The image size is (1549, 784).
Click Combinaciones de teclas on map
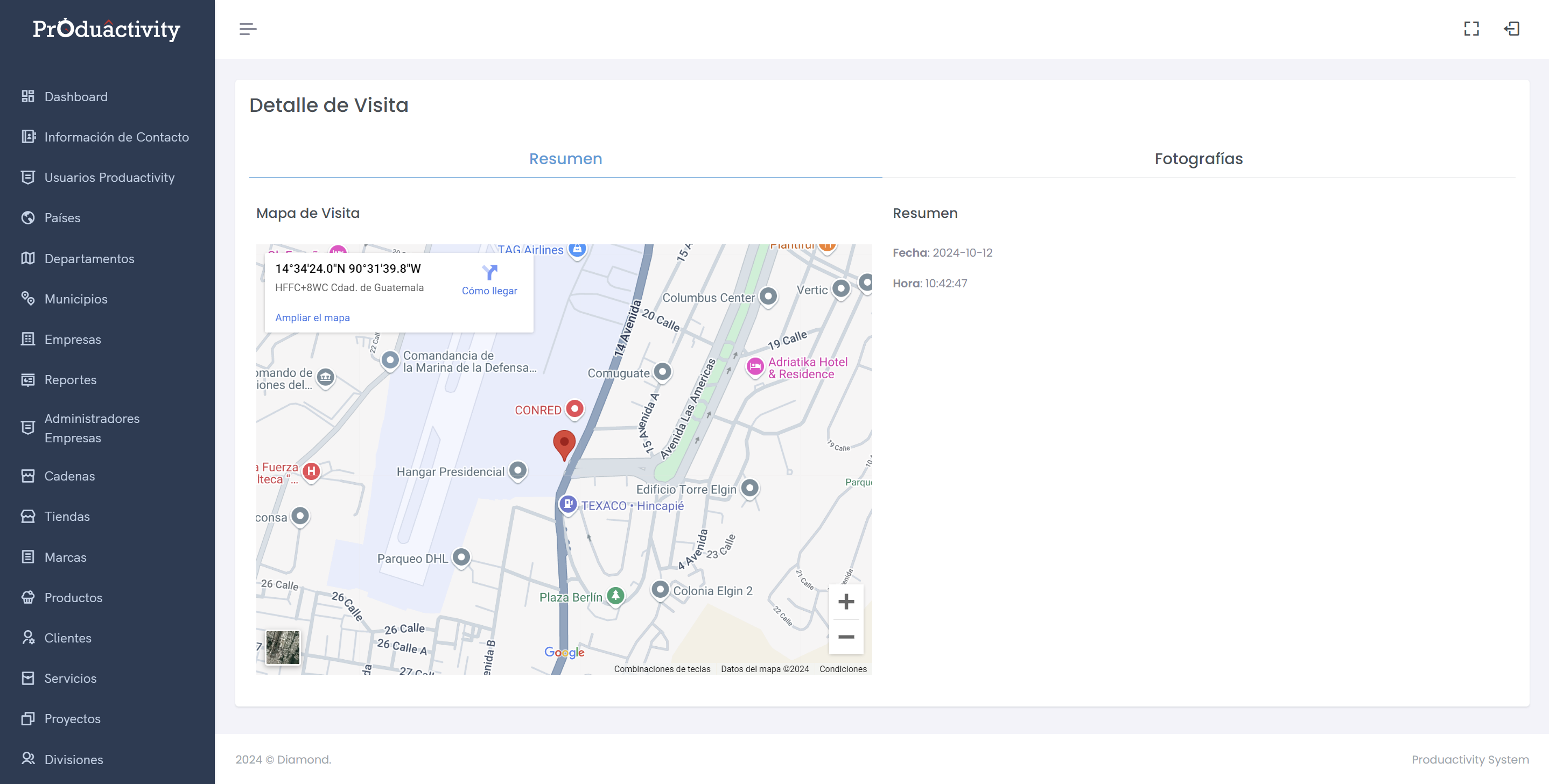coord(662,669)
